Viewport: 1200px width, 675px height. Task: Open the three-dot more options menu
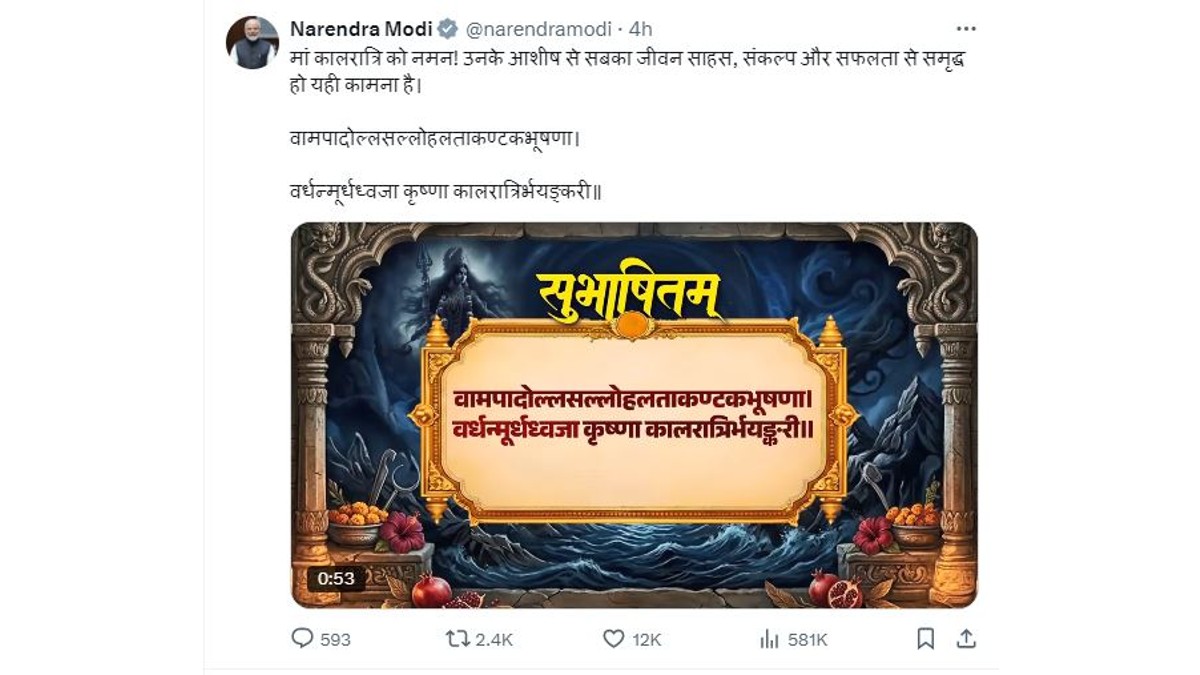(x=966, y=29)
